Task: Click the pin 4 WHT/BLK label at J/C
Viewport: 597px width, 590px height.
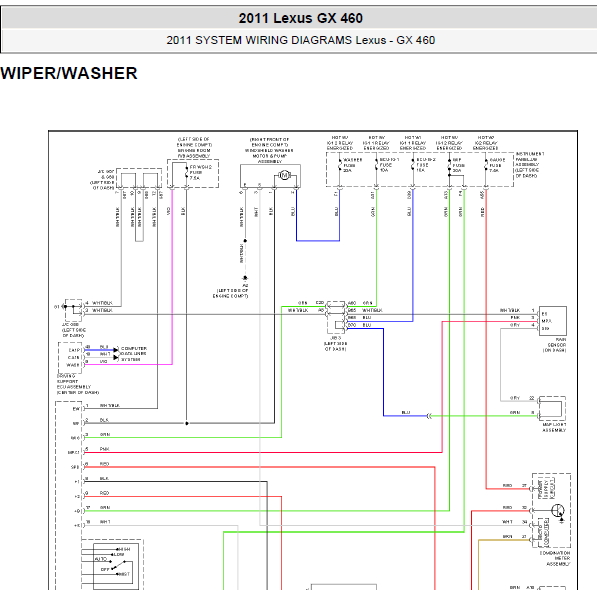Action: [x=99, y=303]
